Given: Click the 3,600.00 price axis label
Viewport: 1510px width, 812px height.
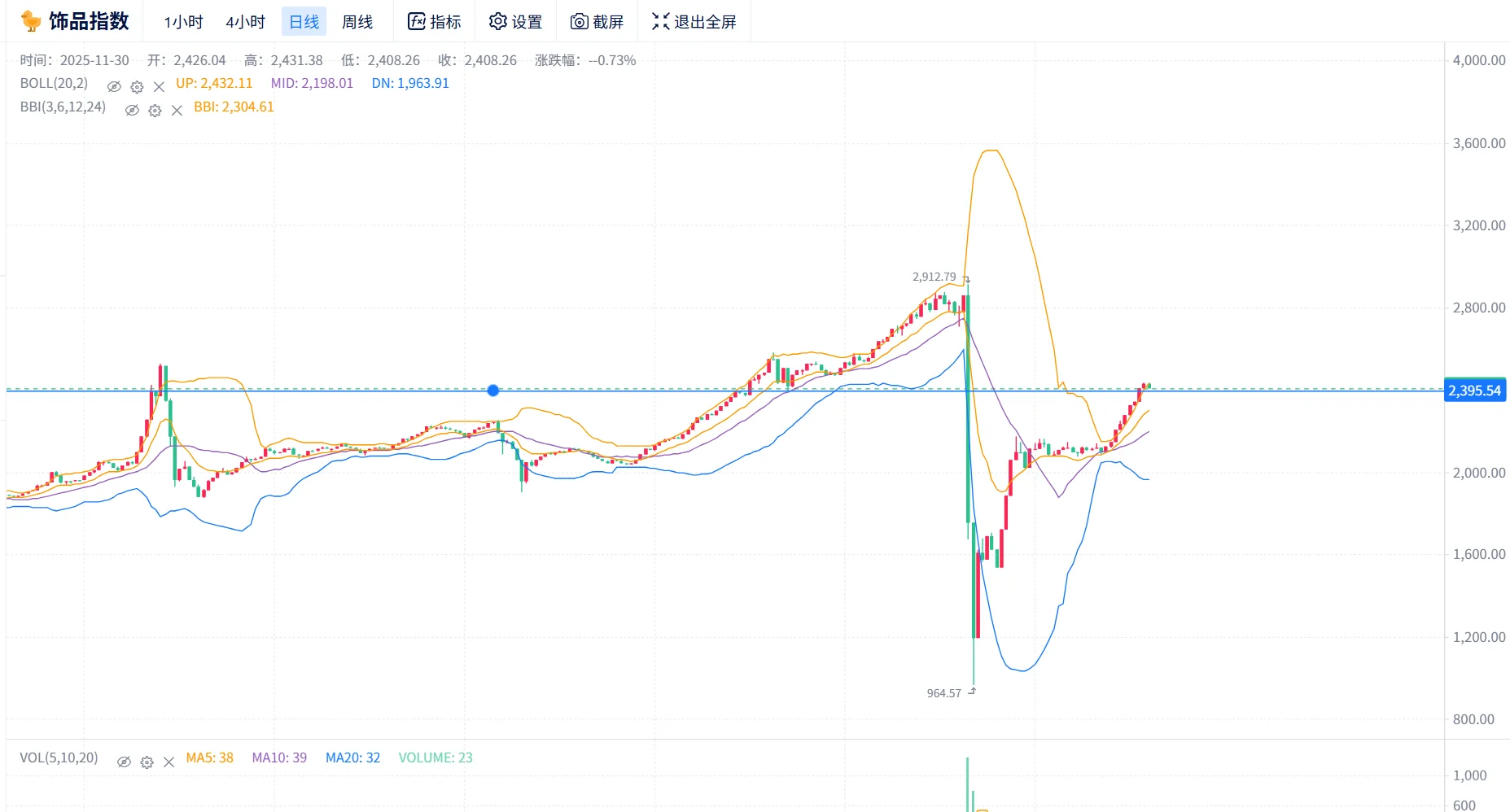Looking at the screenshot, I should coord(1479,143).
